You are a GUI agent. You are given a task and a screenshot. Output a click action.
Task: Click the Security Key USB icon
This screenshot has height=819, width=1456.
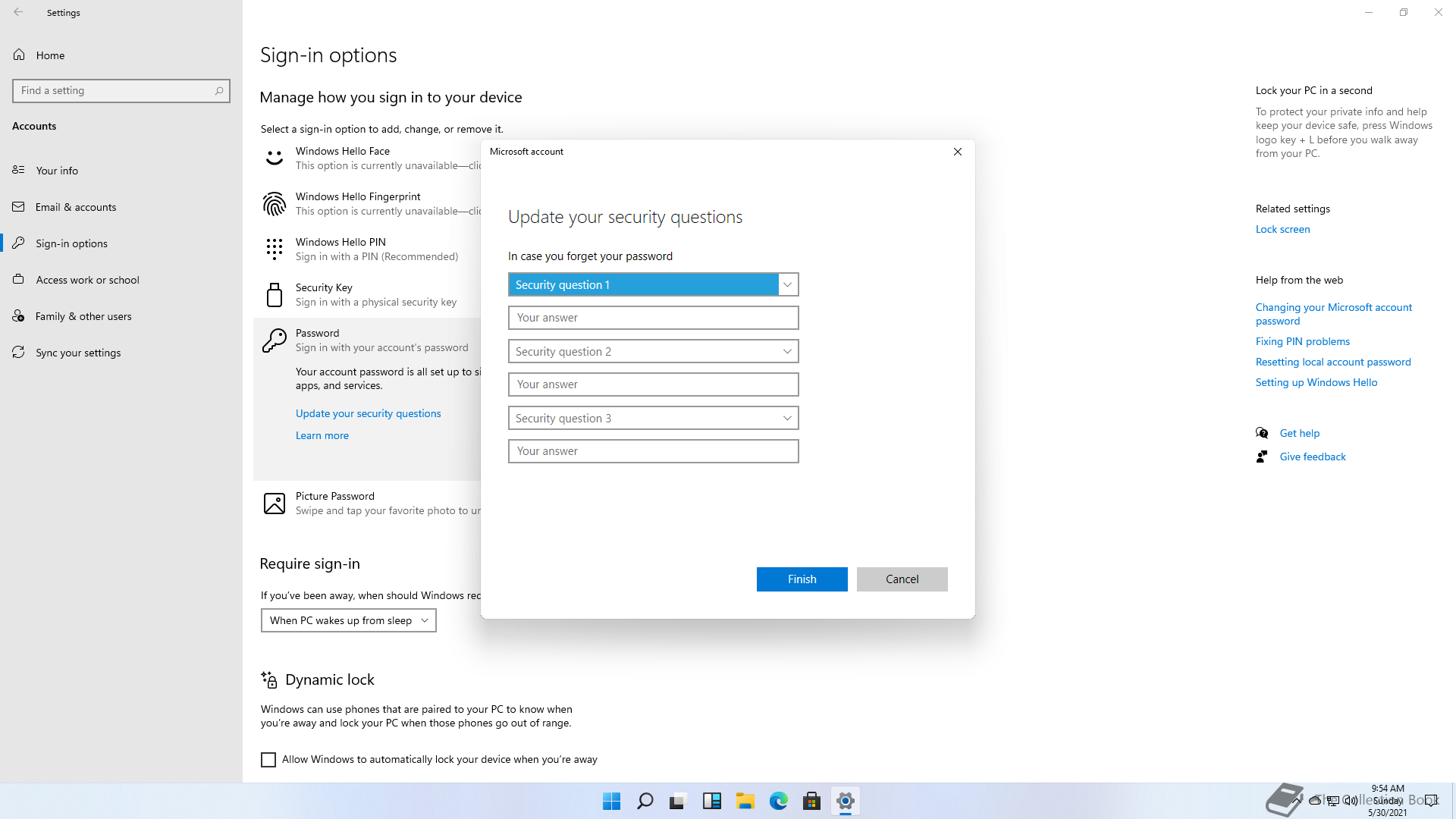[274, 294]
